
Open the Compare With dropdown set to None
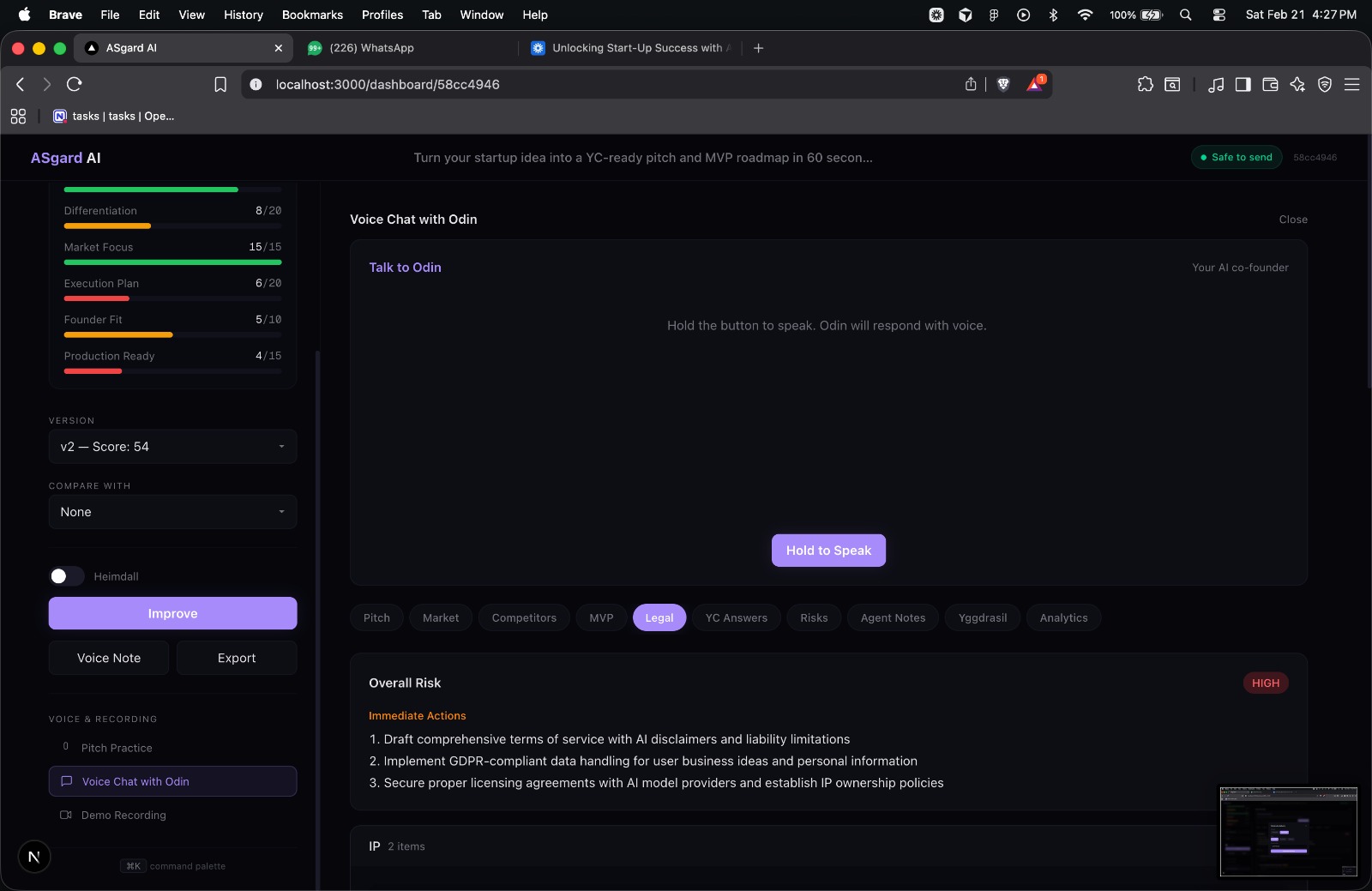pos(172,512)
